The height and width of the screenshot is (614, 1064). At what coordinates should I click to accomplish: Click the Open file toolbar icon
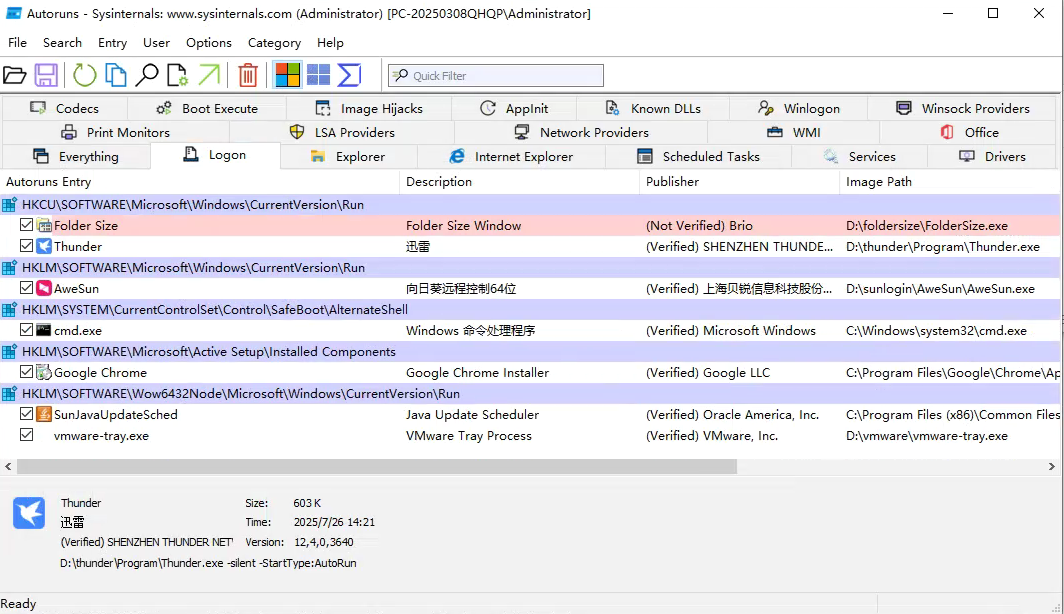point(14,75)
